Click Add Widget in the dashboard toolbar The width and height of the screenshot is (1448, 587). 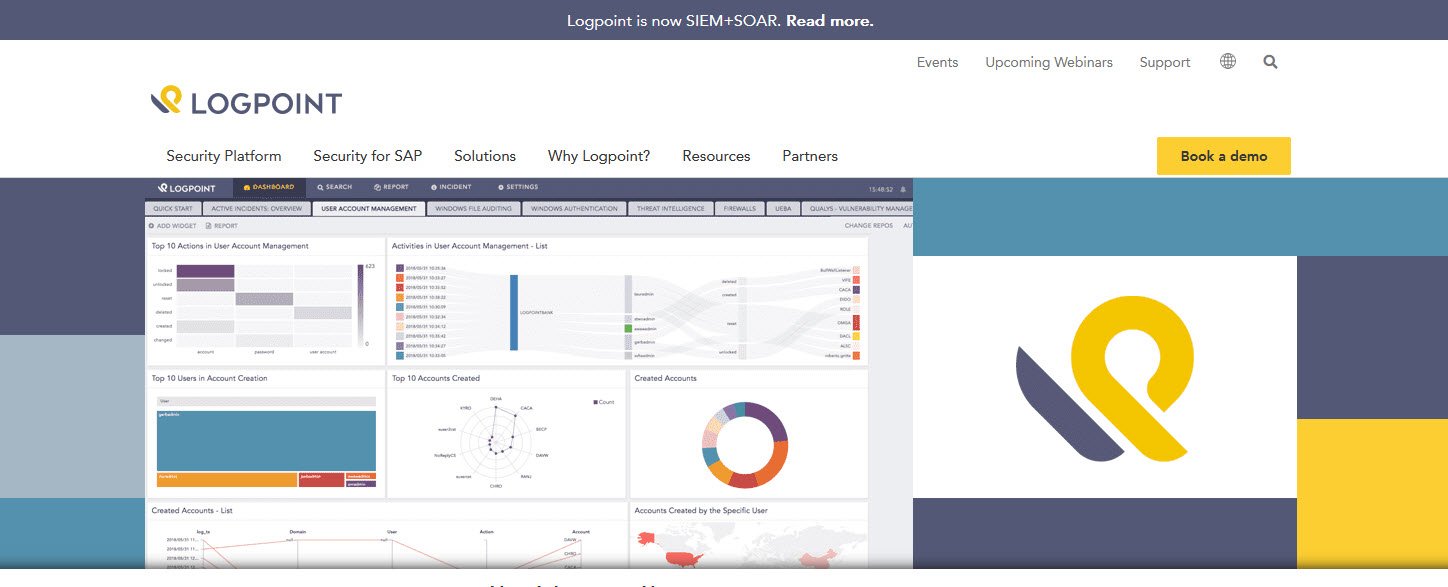173,226
